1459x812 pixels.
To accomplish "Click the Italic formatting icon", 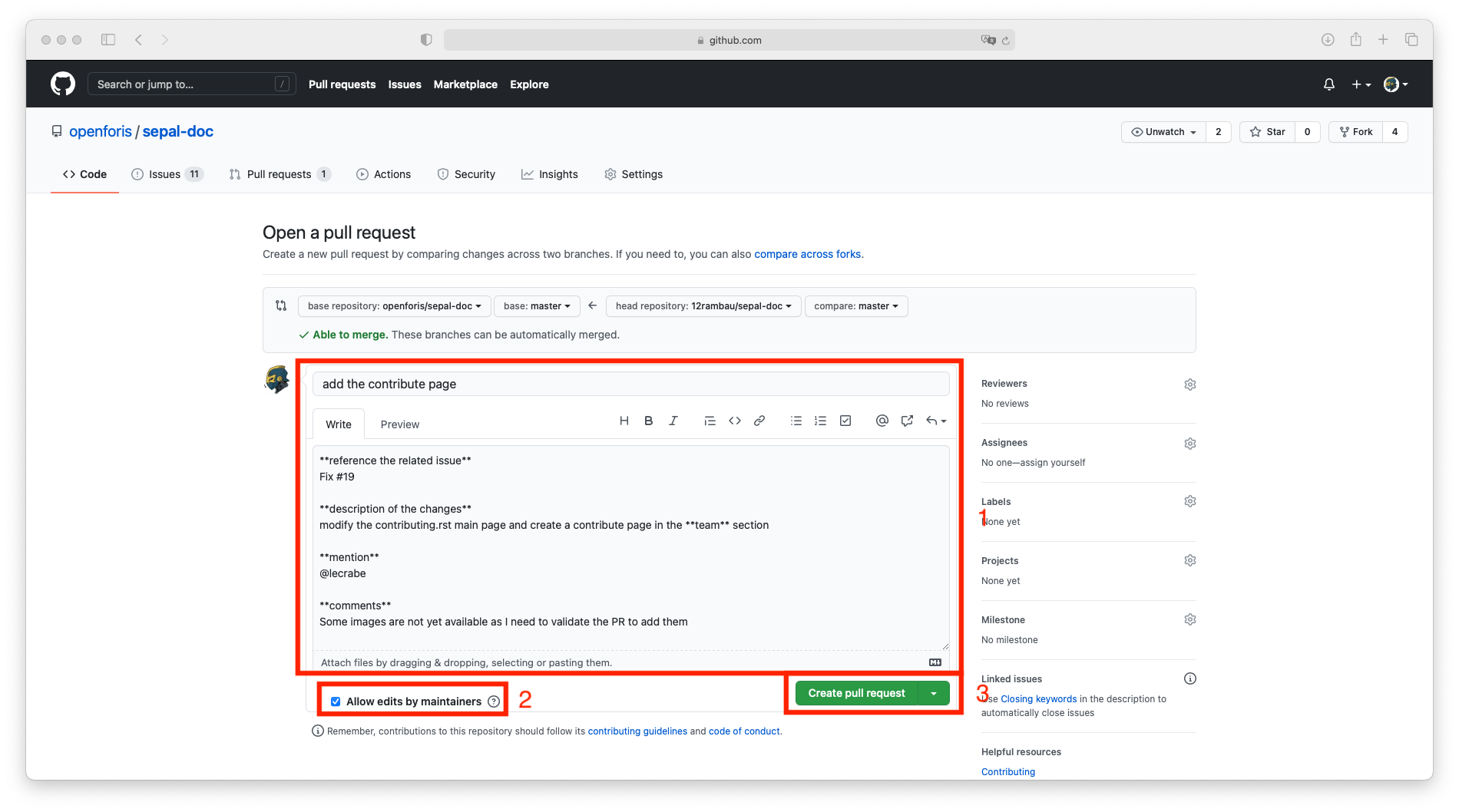I will click(x=673, y=421).
